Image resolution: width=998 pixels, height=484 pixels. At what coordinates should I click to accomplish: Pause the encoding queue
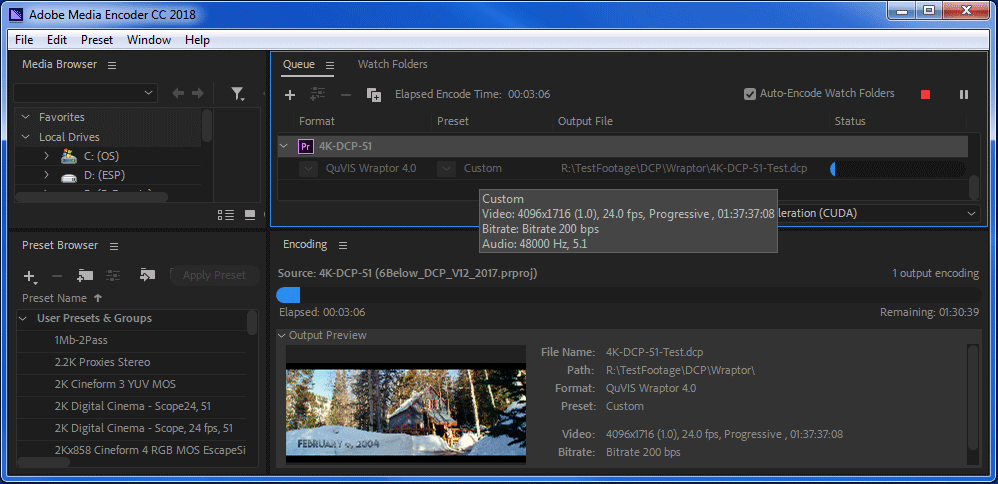coord(964,94)
